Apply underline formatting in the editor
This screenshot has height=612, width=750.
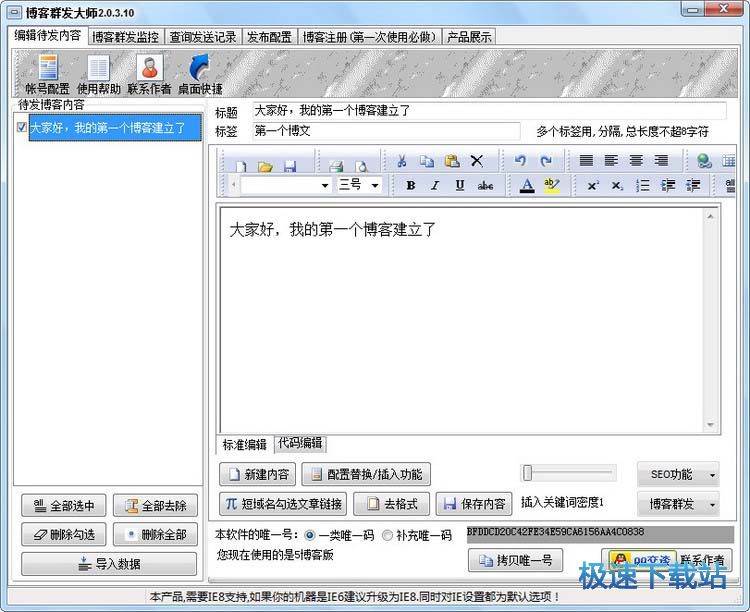tap(460, 186)
